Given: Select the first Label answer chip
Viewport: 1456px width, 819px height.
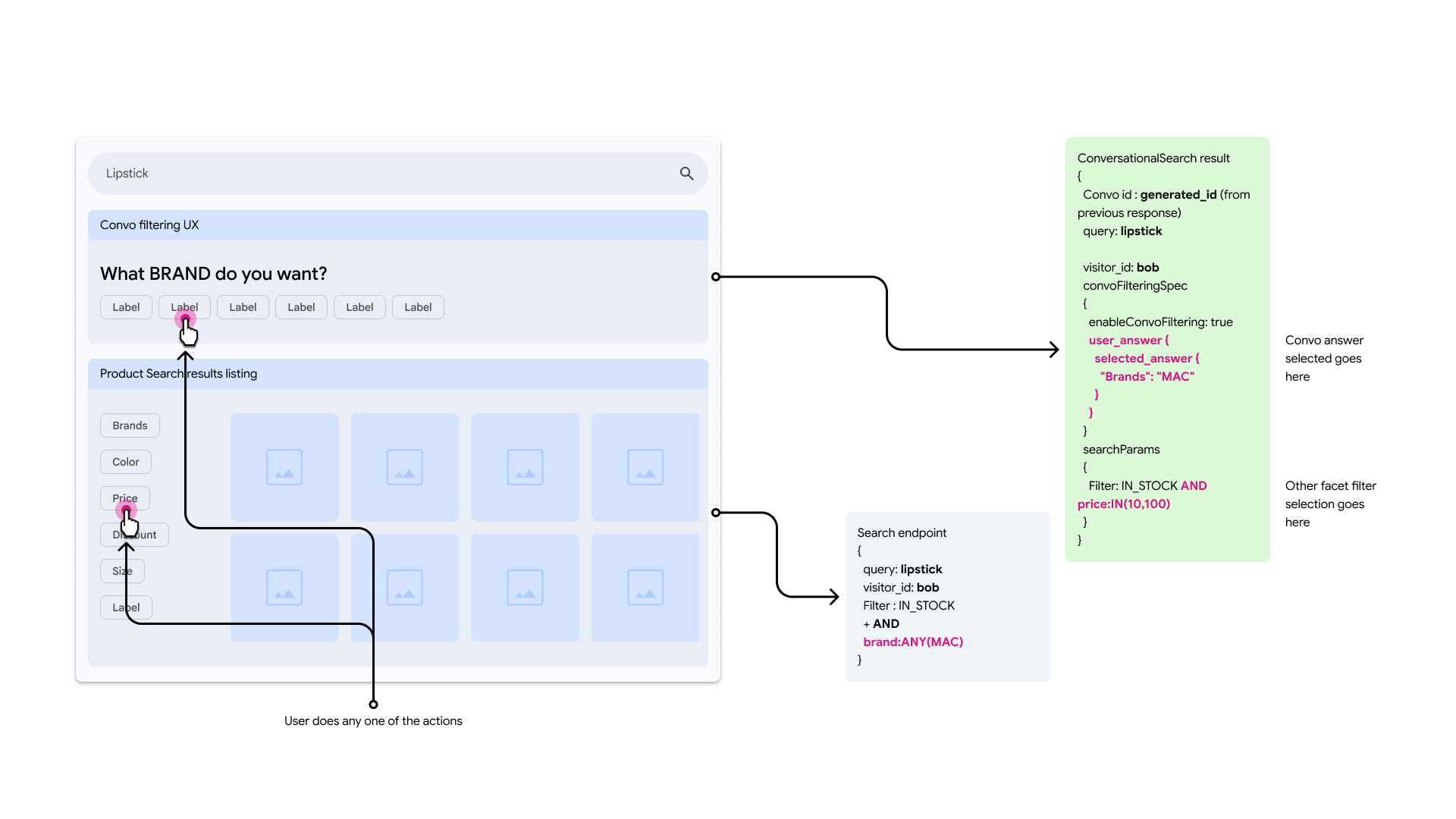Looking at the screenshot, I should (x=126, y=306).
